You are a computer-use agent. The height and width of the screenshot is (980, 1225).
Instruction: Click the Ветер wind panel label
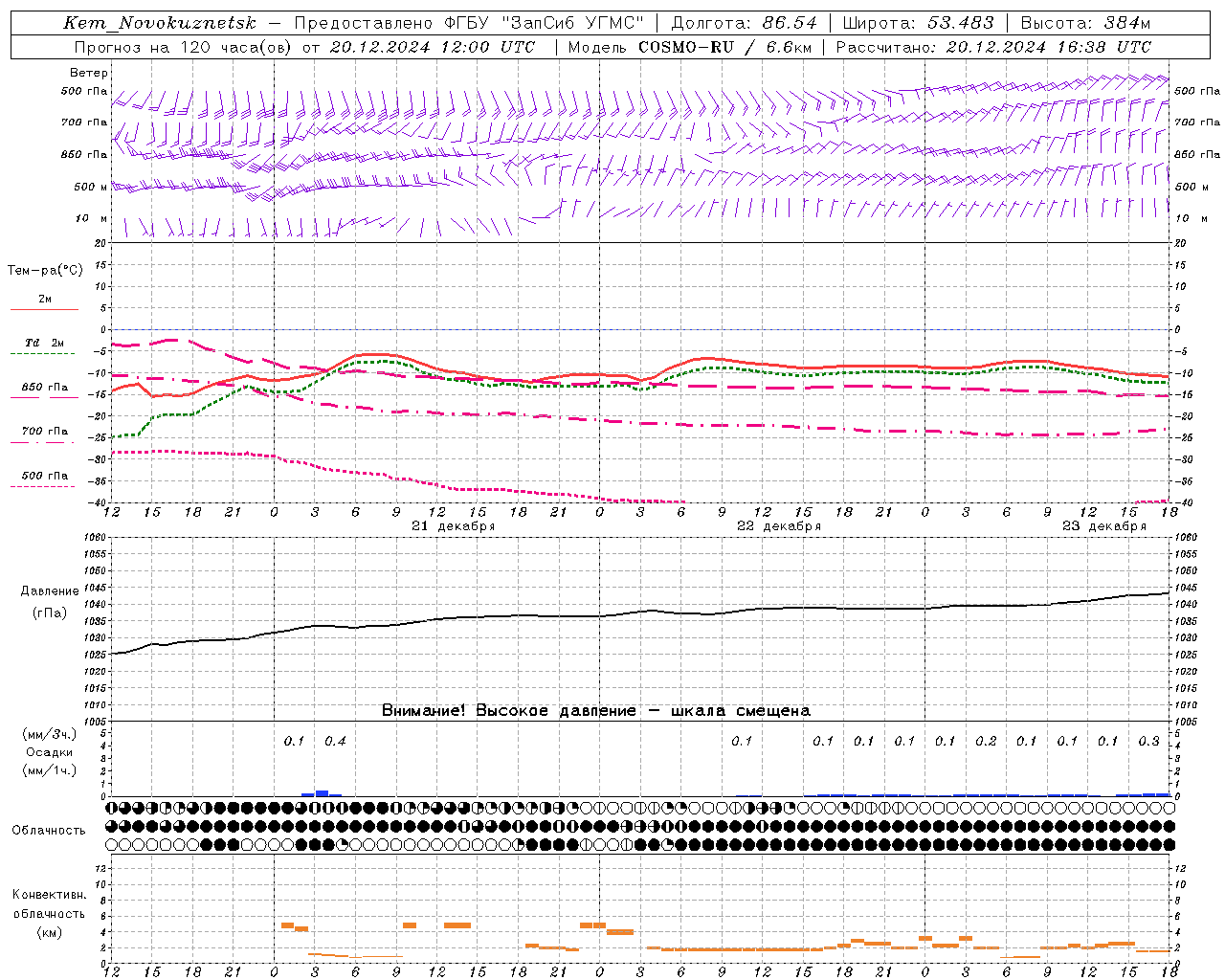pos(89,73)
